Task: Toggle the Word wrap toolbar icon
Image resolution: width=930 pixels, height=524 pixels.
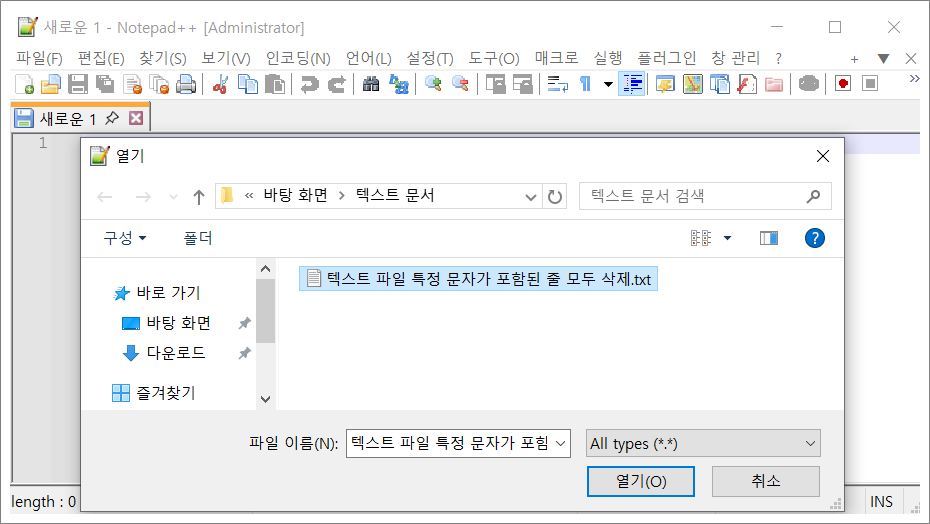Action: click(558, 84)
